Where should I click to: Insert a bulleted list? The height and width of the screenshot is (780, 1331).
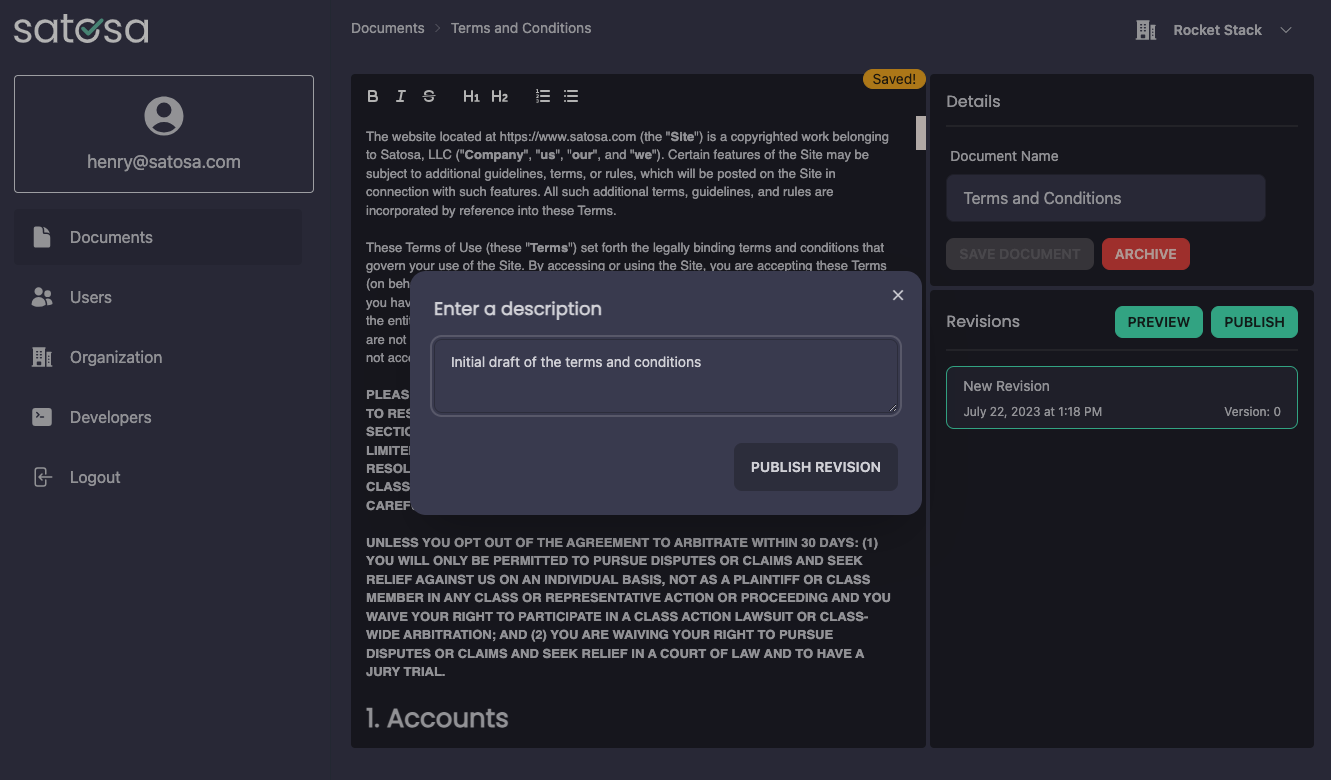point(571,96)
